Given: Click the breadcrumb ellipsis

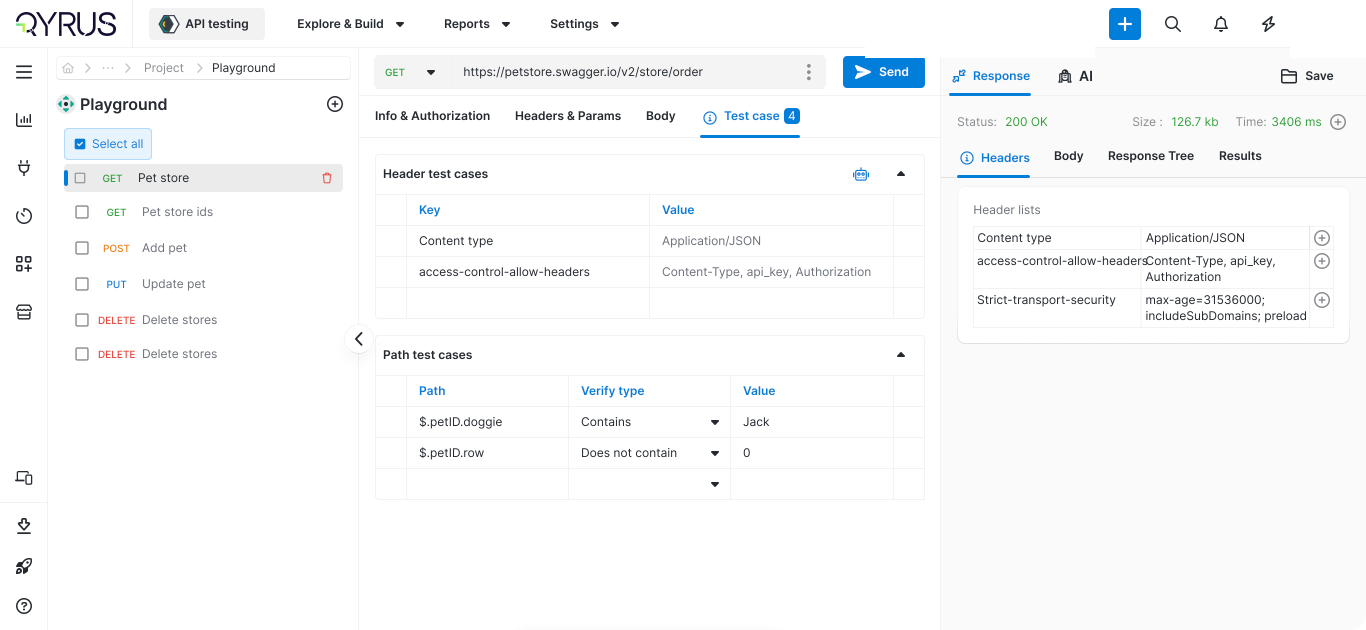Looking at the screenshot, I should pyautogui.click(x=108, y=68).
